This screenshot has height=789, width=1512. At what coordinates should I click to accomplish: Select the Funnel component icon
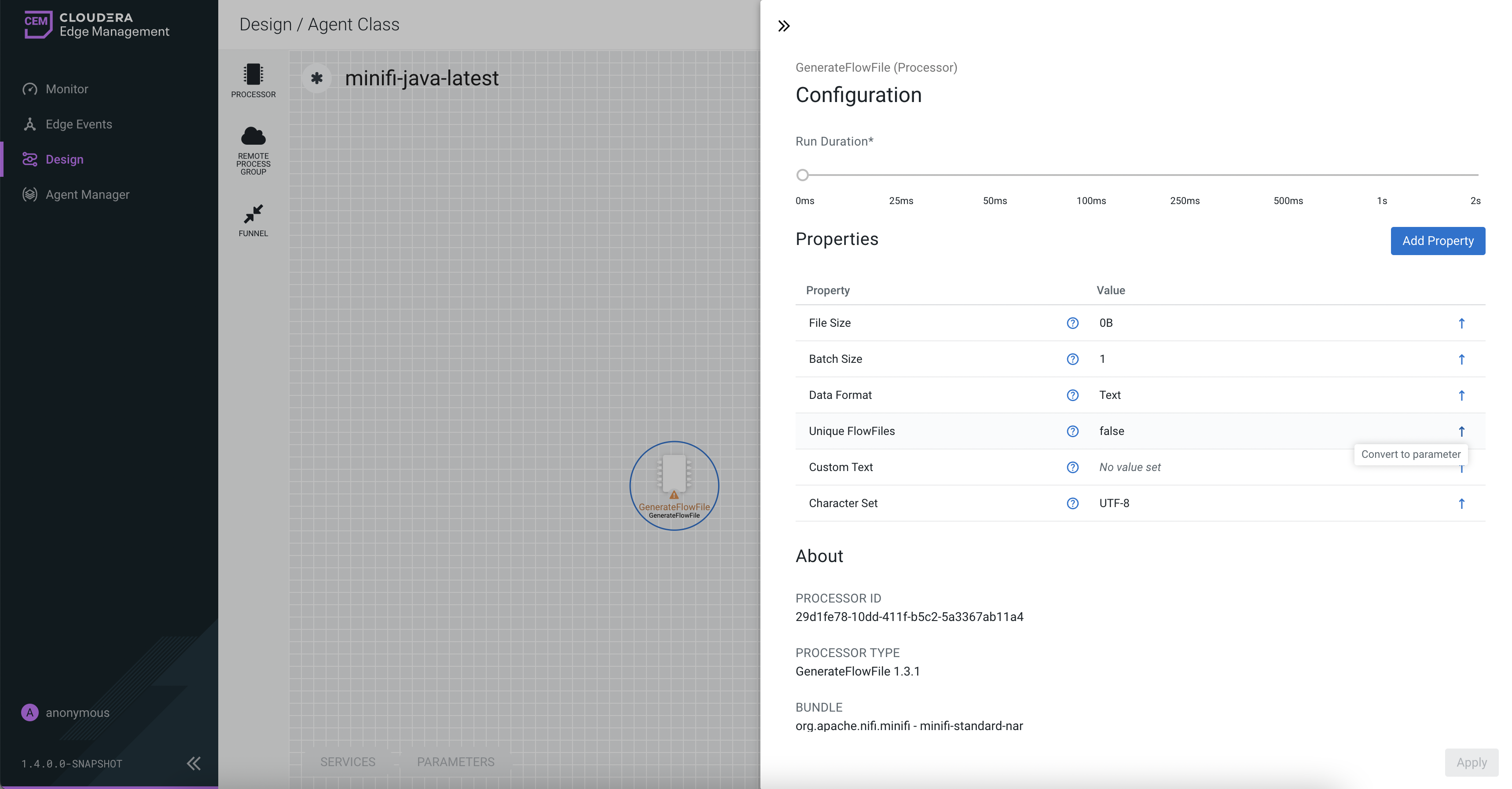(x=253, y=214)
